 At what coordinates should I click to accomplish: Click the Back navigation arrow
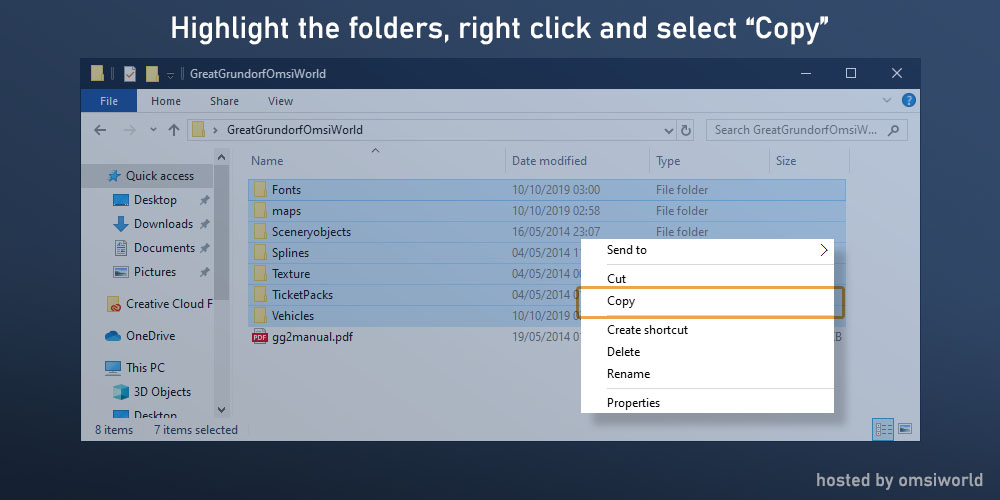pyautogui.click(x=100, y=130)
